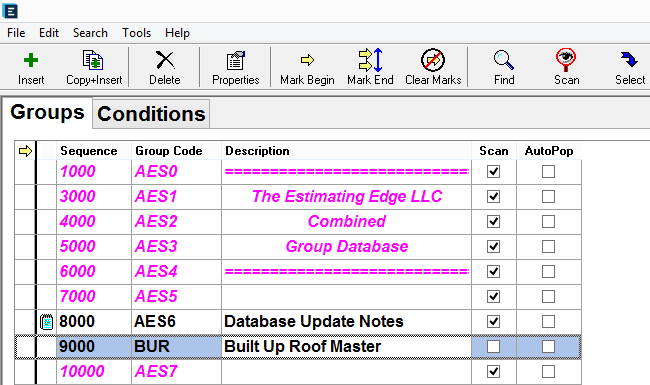Switch to the Groups tab
Viewport: 650px width, 385px height.
47,112
